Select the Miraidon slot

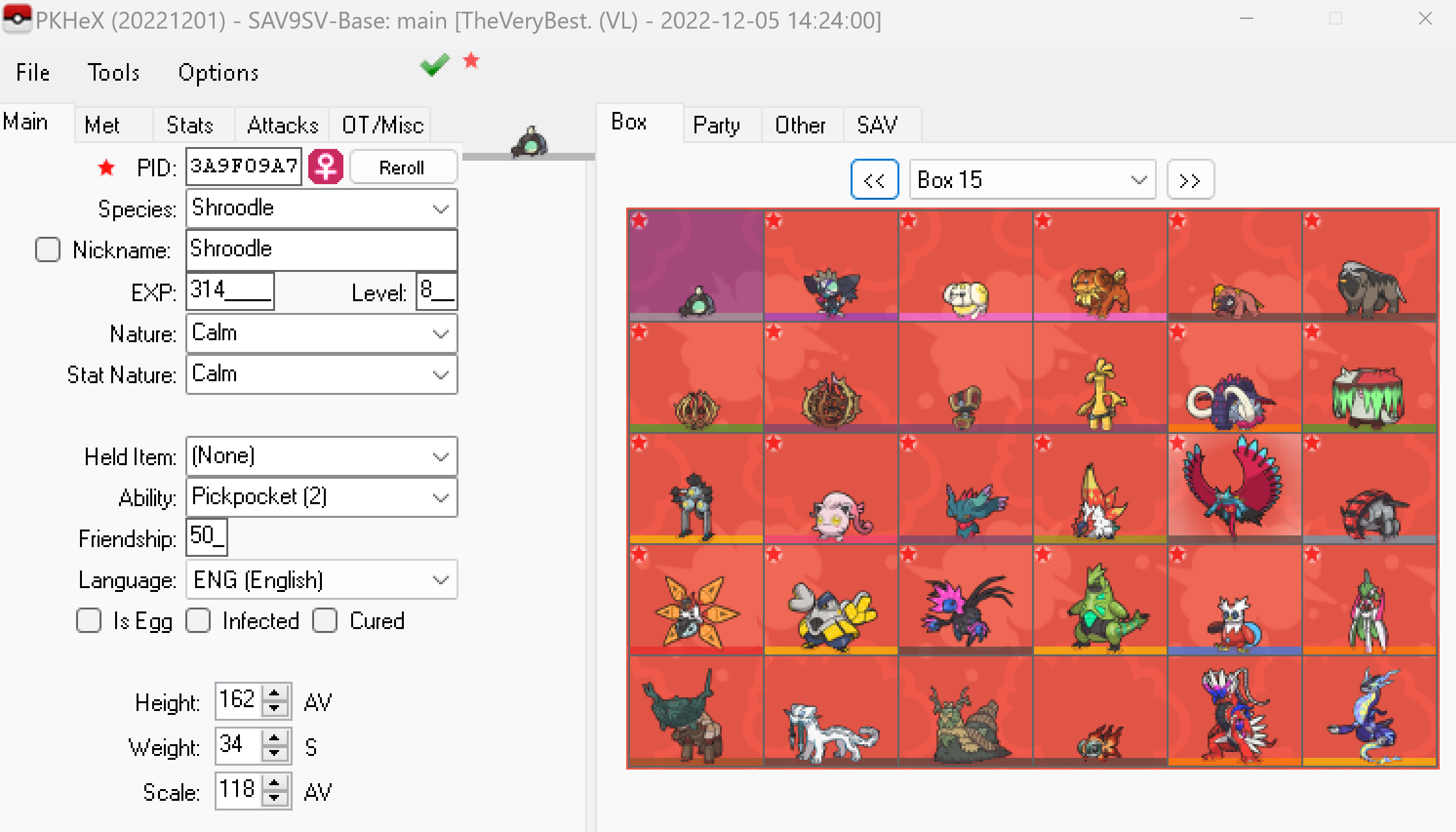[x=1369, y=712]
